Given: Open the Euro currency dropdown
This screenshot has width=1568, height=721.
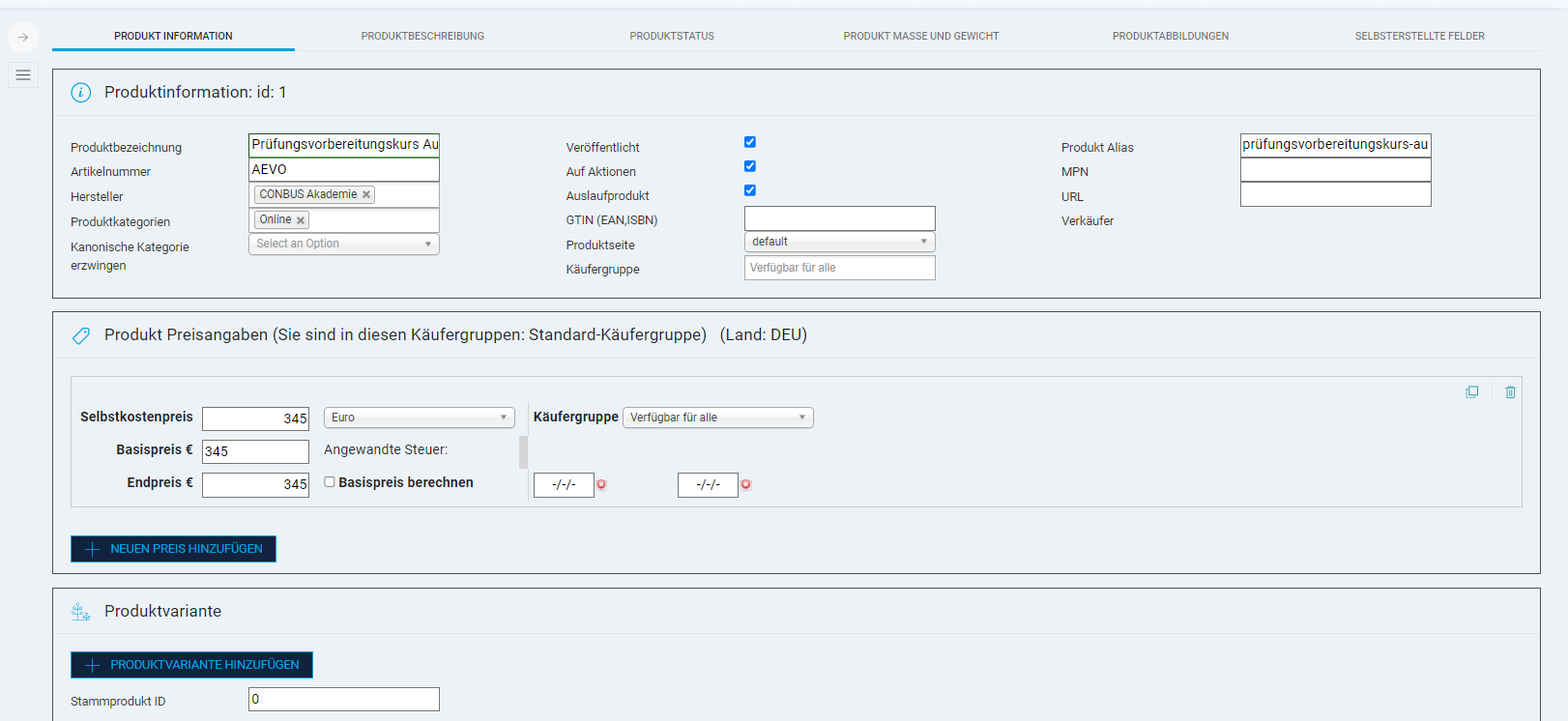Looking at the screenshot, I should click(419, 418).
